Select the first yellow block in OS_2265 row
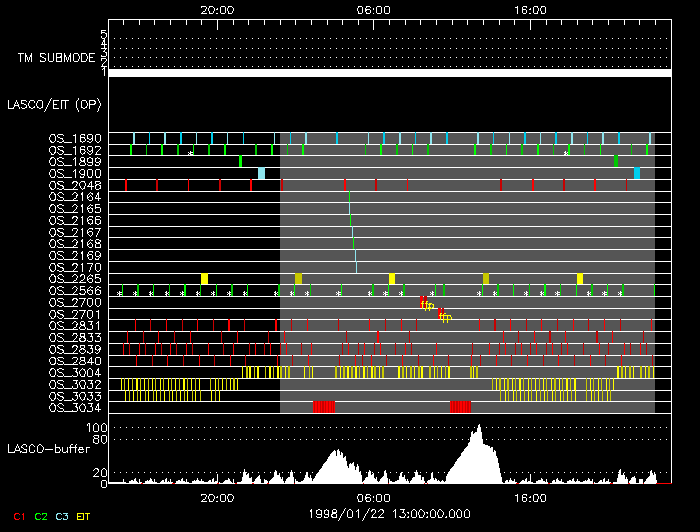The image size is (700, 532). (204, 278)
